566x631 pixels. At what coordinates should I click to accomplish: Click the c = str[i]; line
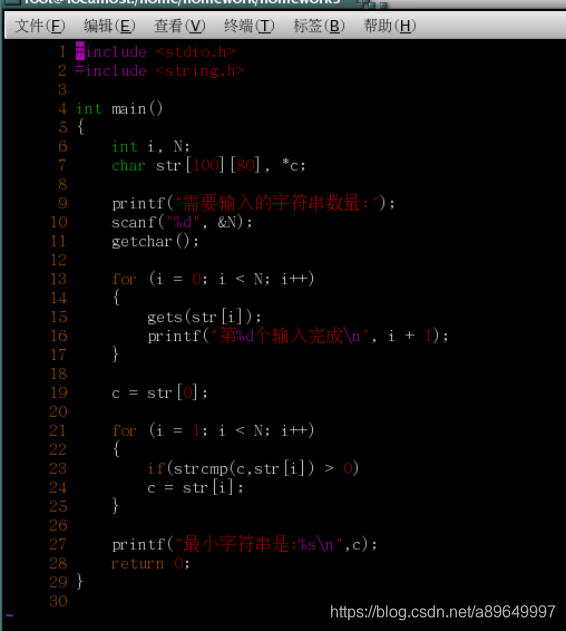pos(195,488)
